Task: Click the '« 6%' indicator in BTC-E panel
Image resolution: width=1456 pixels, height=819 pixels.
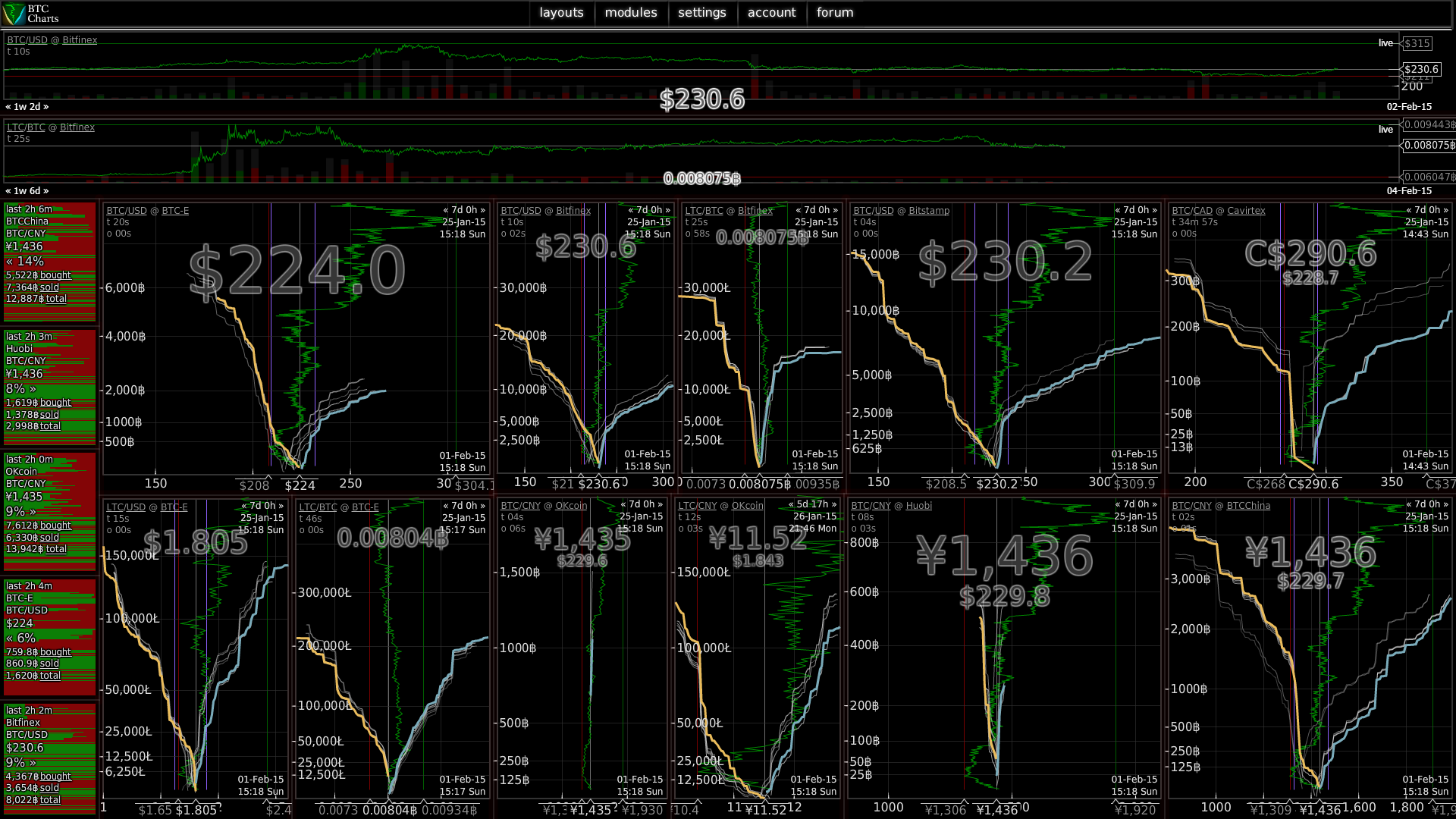Action: pos(21,639)
